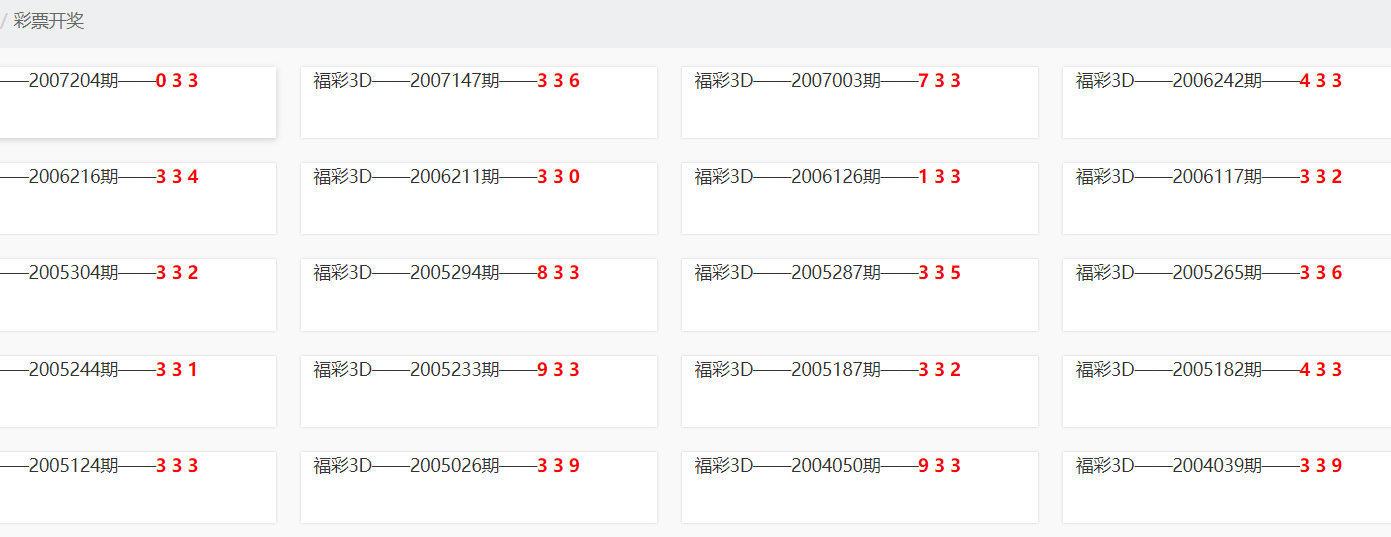1391x537 pixels.
Task: Select the 福彩3D 2006211期 card
Action: (x=479, y=198)
